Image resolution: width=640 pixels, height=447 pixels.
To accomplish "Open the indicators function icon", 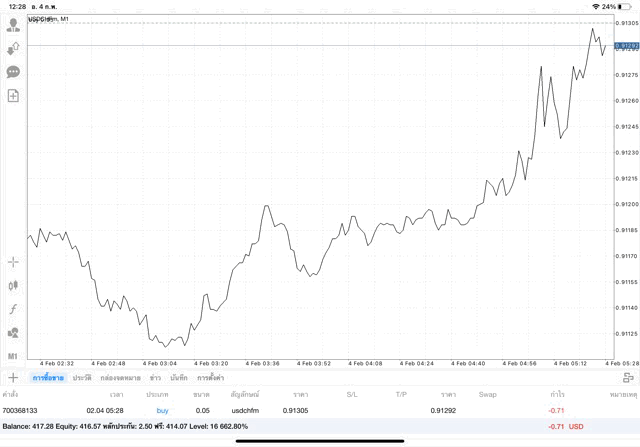I will [13, 309].
